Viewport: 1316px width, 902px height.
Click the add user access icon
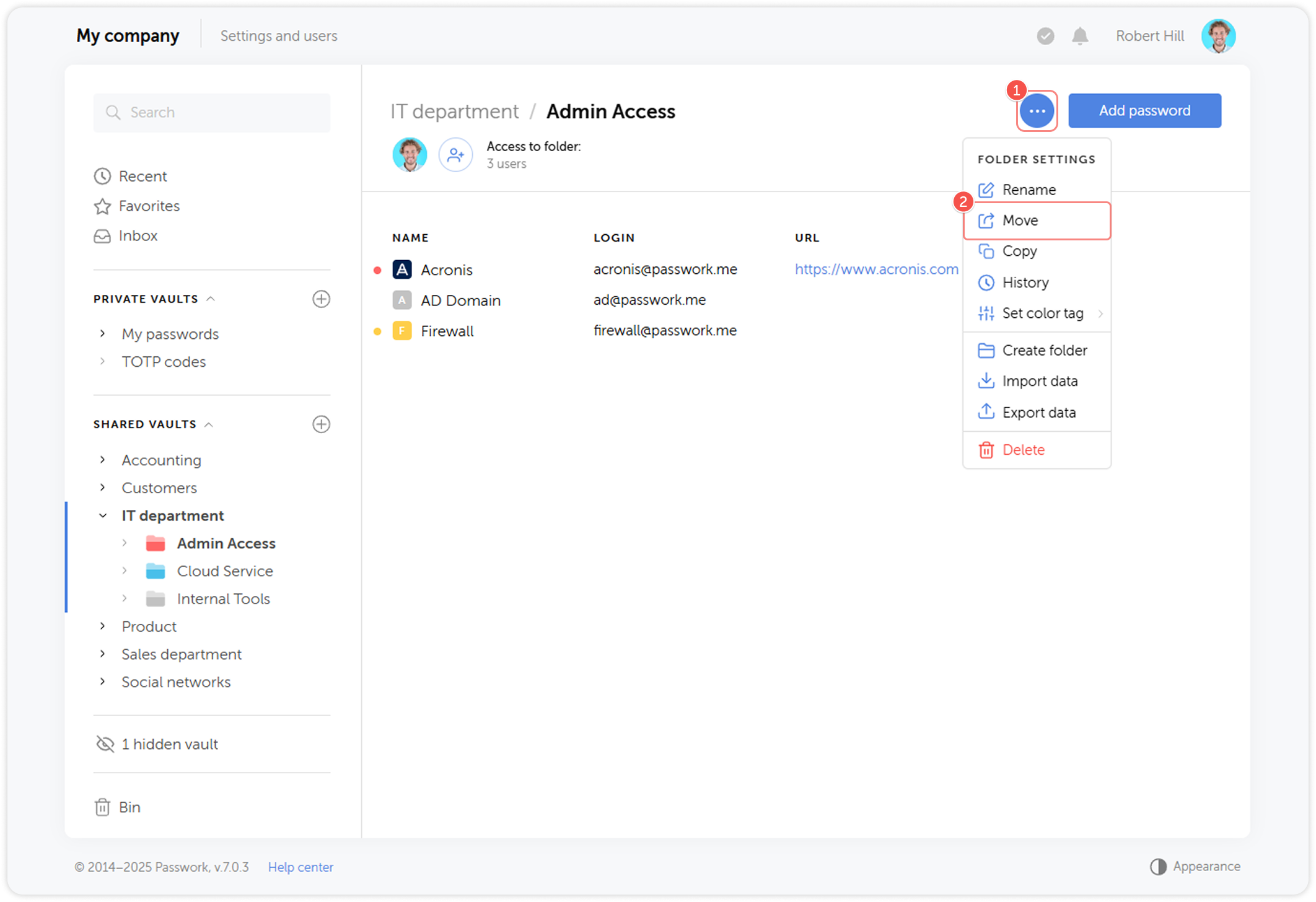tap(455, 155)
